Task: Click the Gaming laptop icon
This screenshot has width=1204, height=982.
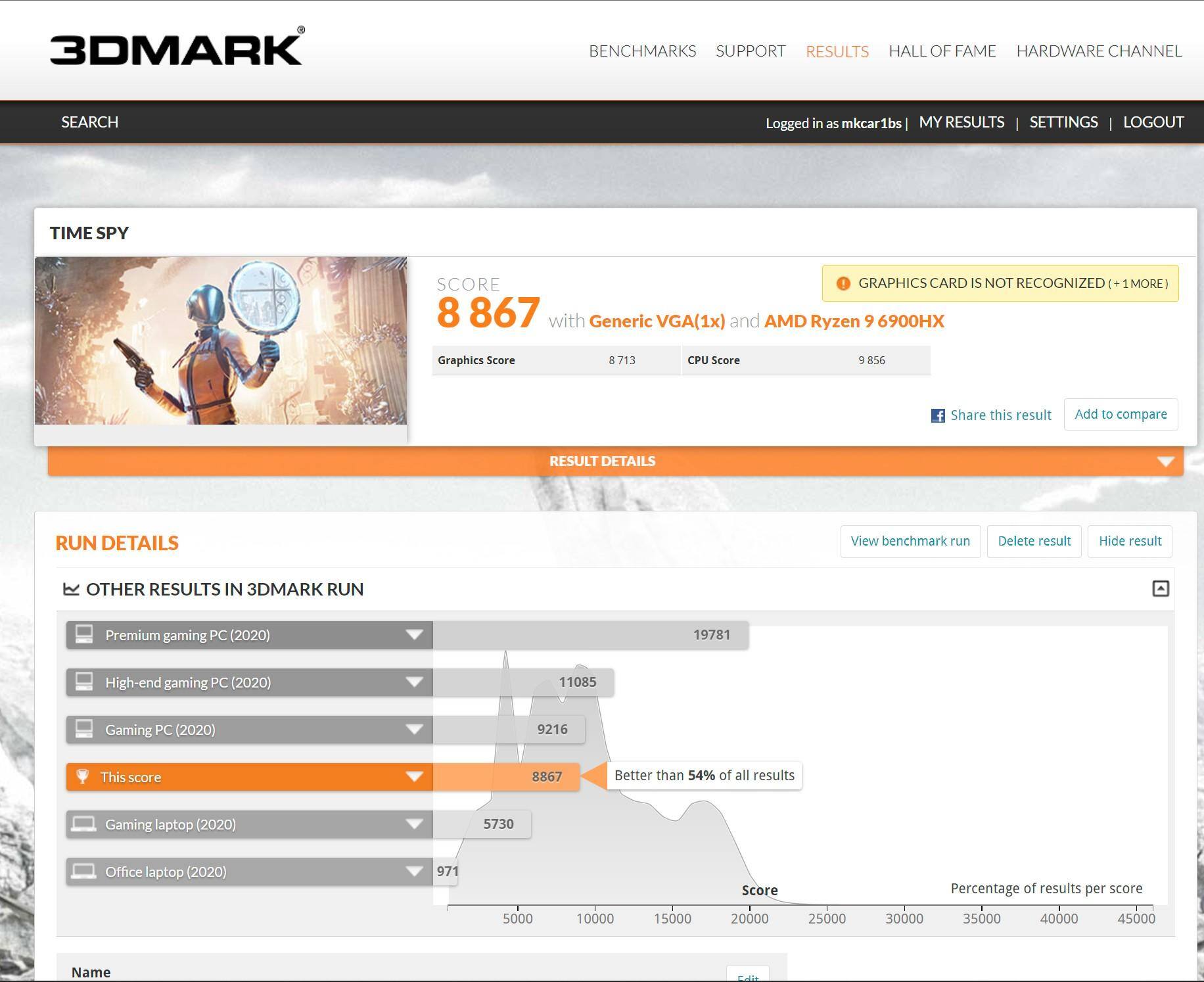Action: [x=84, y=824]
